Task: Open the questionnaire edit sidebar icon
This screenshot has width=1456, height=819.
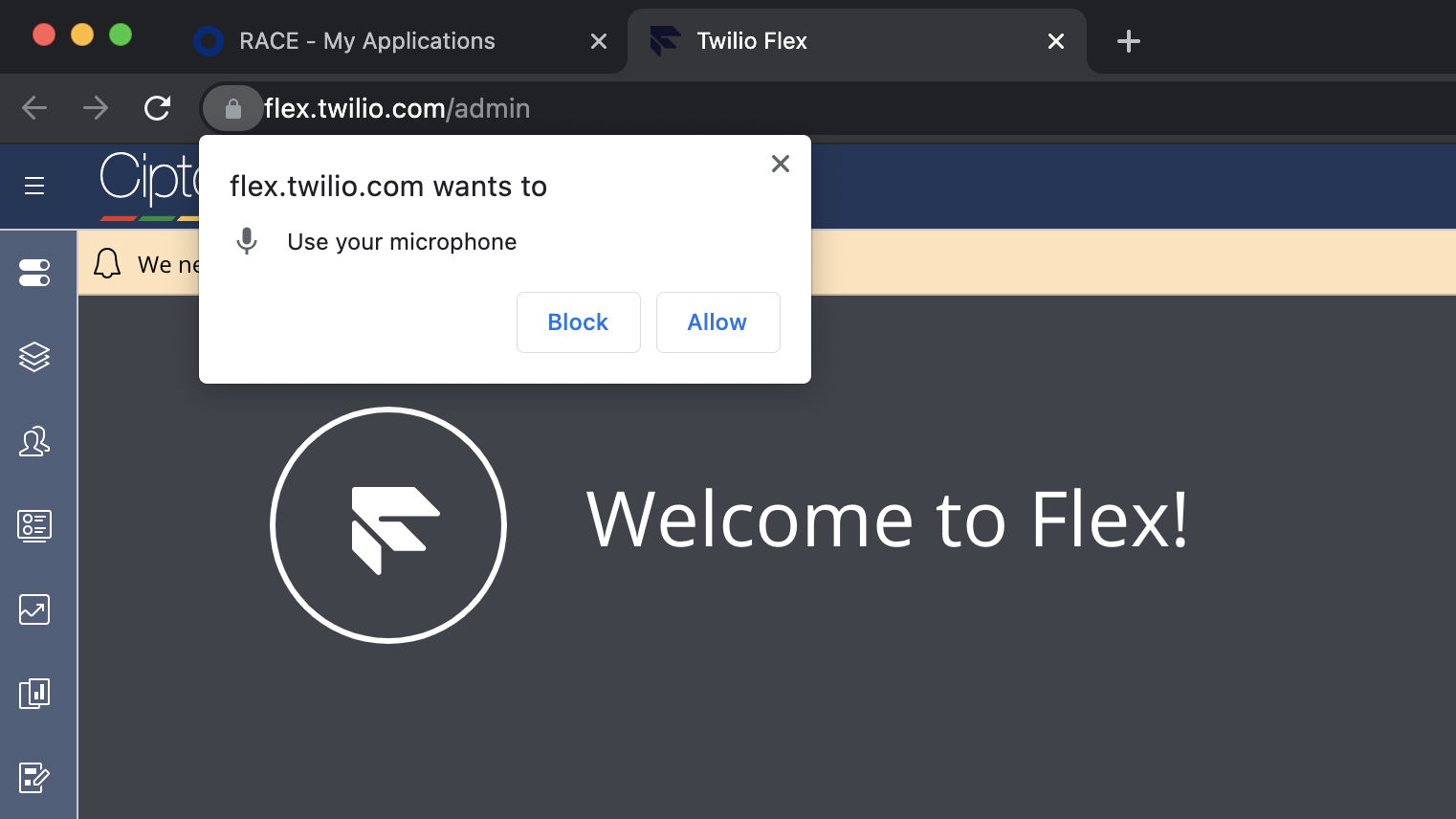Action: point(34,778)
